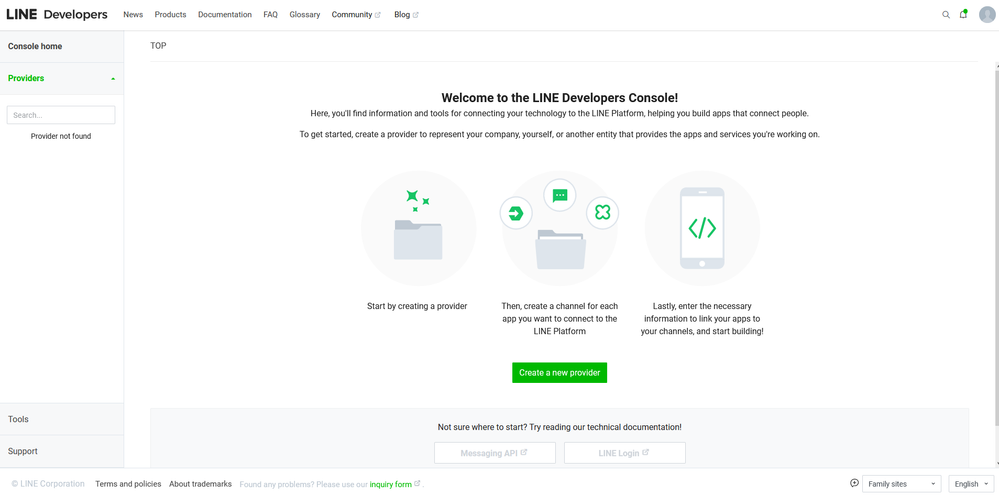
Task: Open About trademarks link
Action: 200,484
